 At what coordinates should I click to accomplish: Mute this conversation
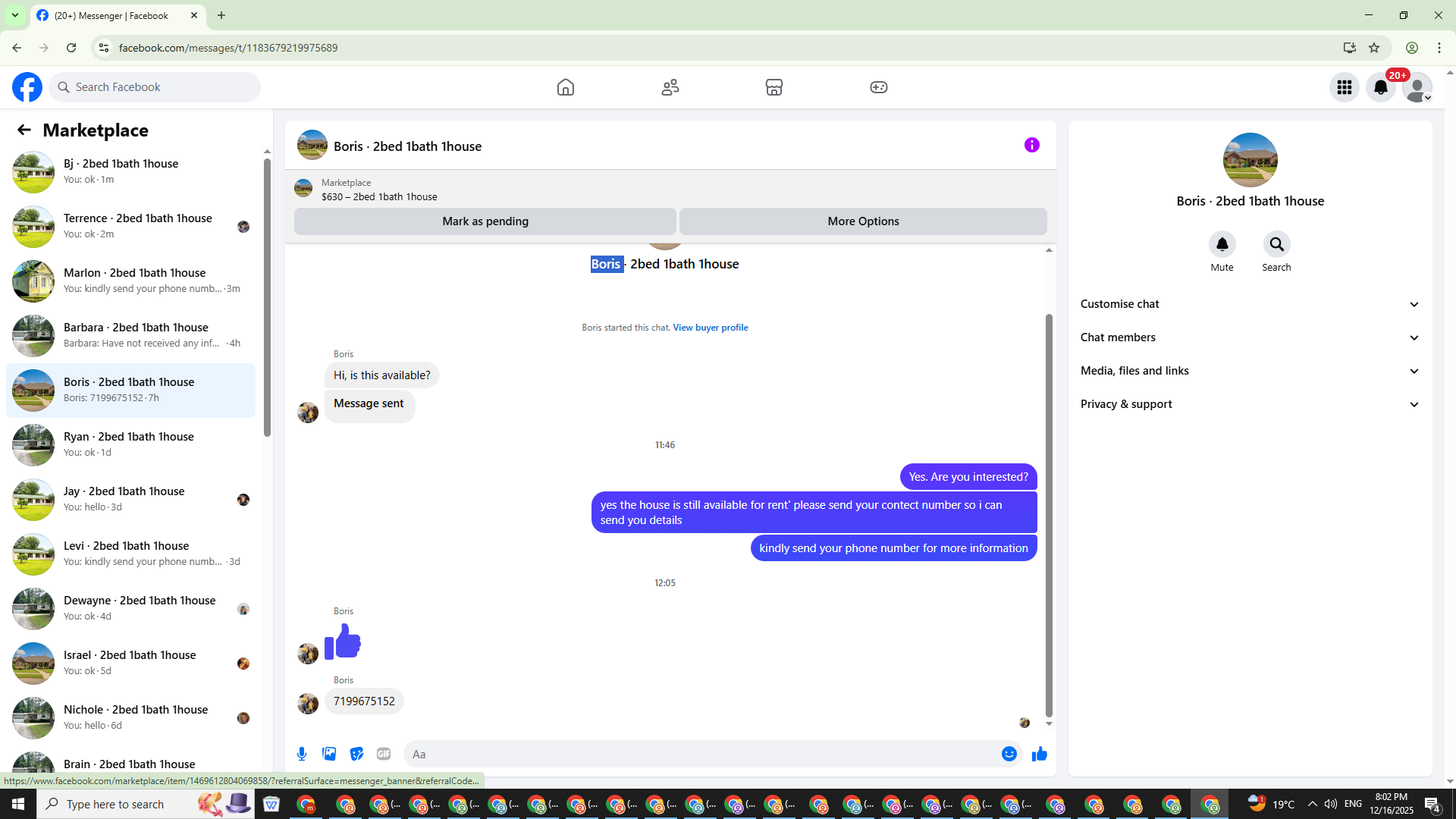tap(1222, 244)
